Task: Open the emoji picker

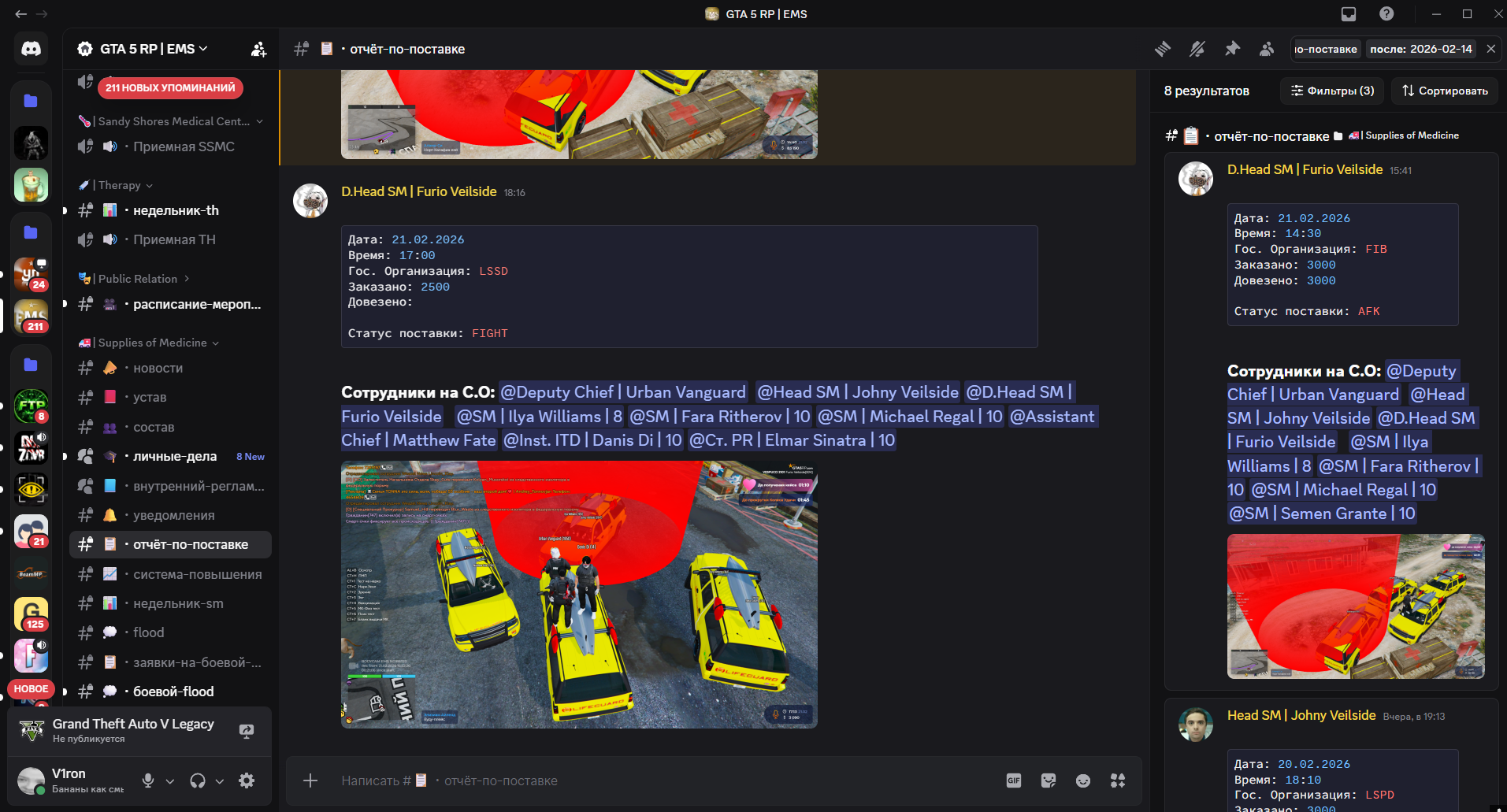Action: tap(1083, 780)
